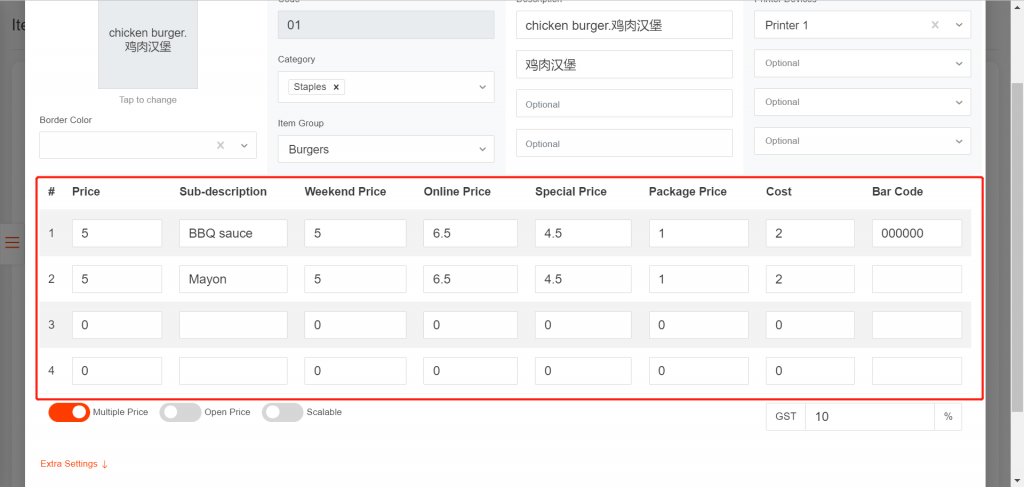The image size is (1024, 487).
Task: Clear the Border Color selection
Action: [x=220, y=146]
